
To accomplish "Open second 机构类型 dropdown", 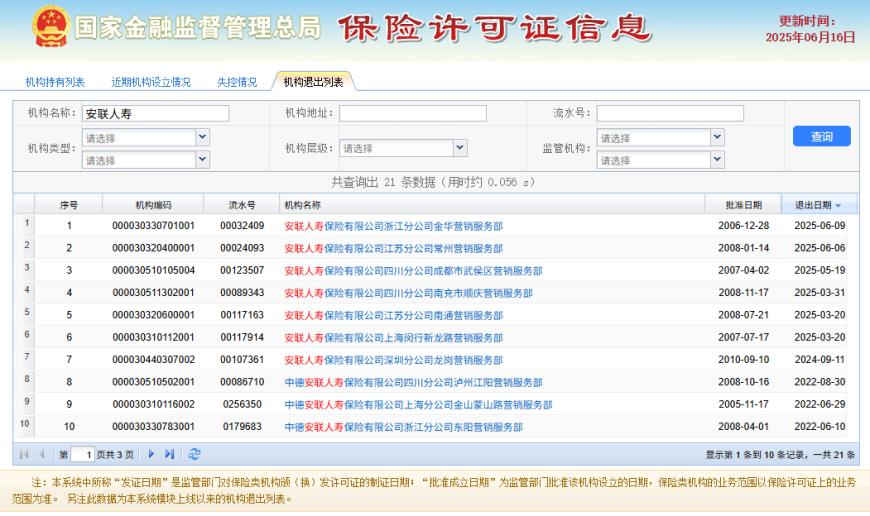I will click(203, 160).
